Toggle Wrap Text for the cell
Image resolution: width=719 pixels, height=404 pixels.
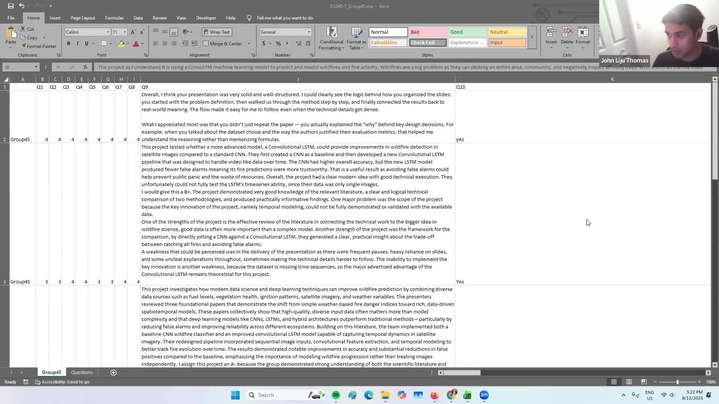click(x=217, y=32)
